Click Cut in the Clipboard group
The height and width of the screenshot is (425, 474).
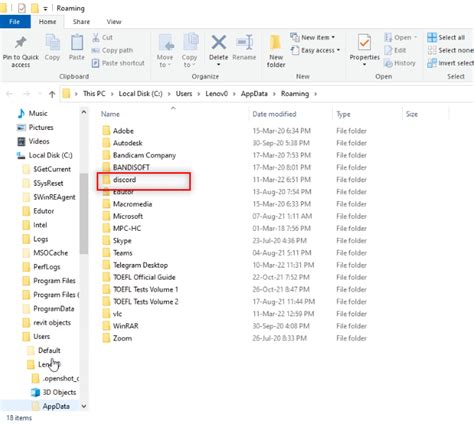102,37
